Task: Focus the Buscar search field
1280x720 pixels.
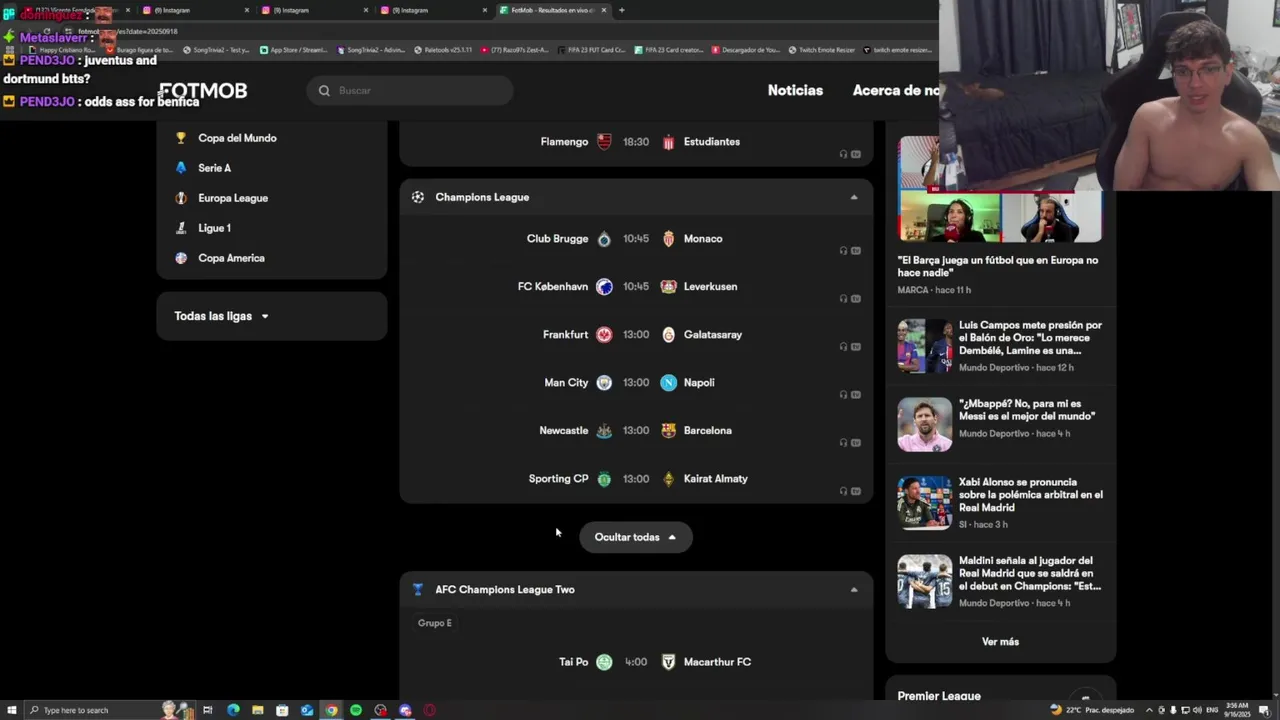Action: 410,91
